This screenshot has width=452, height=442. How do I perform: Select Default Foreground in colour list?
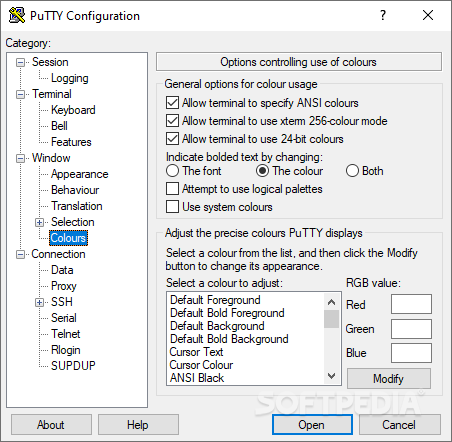coord(245,300)
